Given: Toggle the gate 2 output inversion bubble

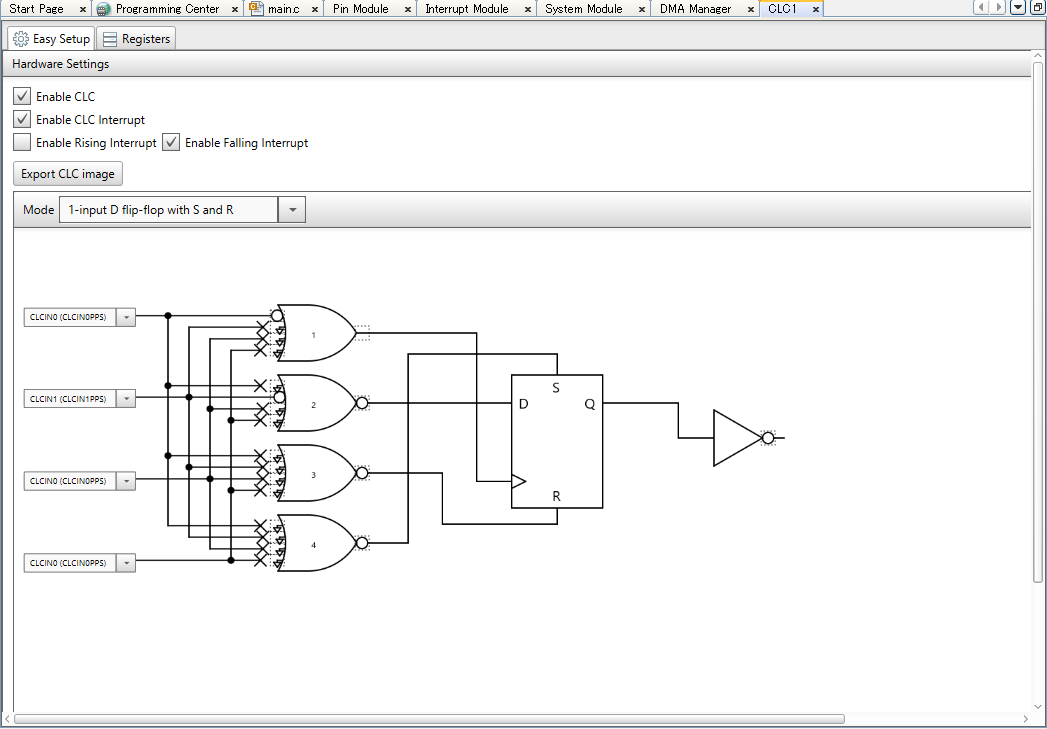Looking at the screenshot, I should (362, 403).
